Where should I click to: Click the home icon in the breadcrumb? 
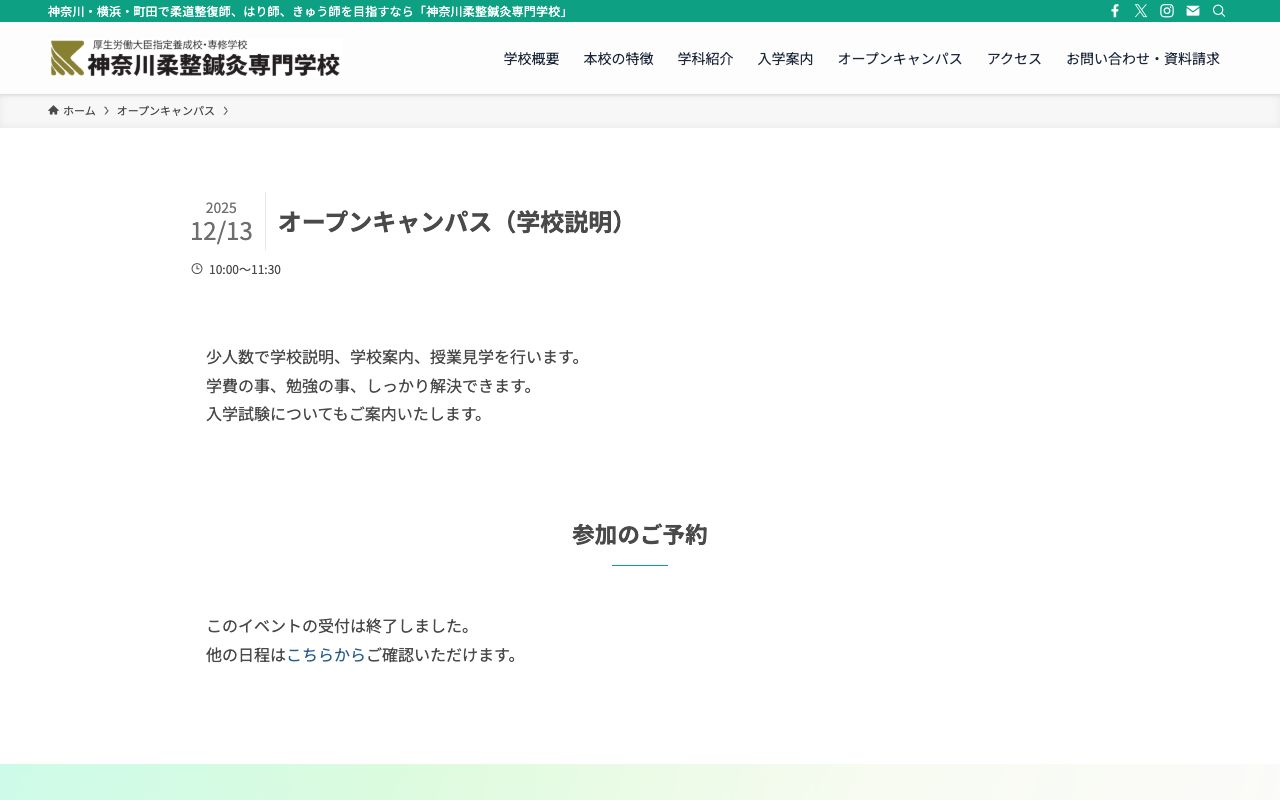click(x=53, y=110)
